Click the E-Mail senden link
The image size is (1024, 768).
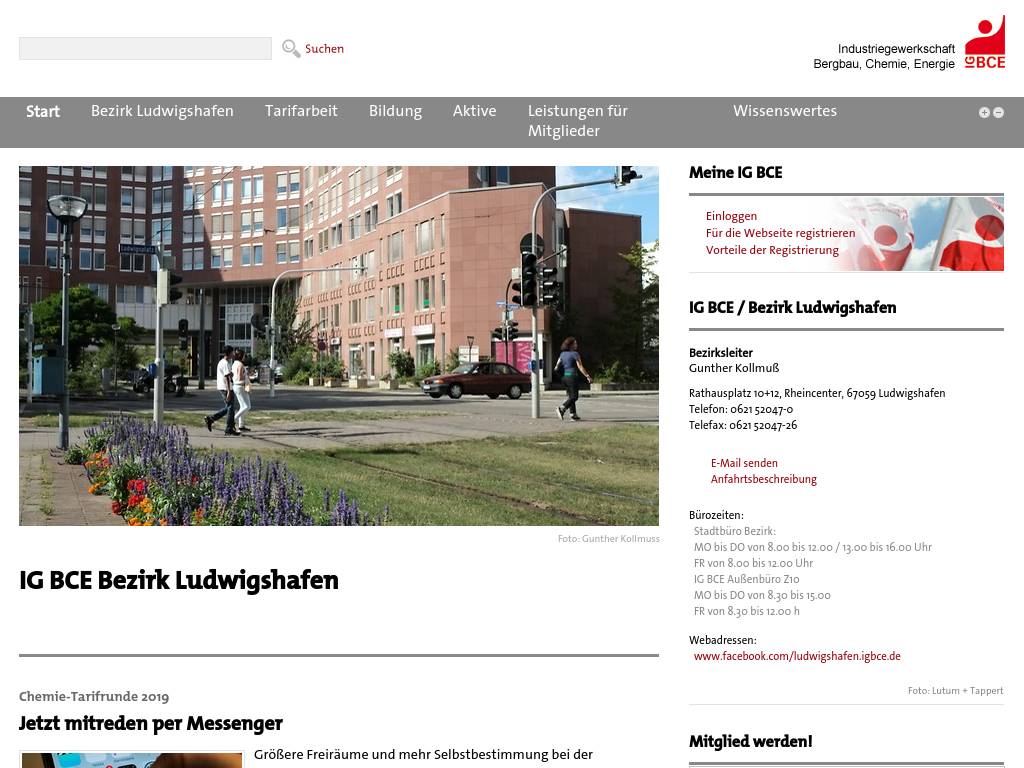(x=744, y=463)
